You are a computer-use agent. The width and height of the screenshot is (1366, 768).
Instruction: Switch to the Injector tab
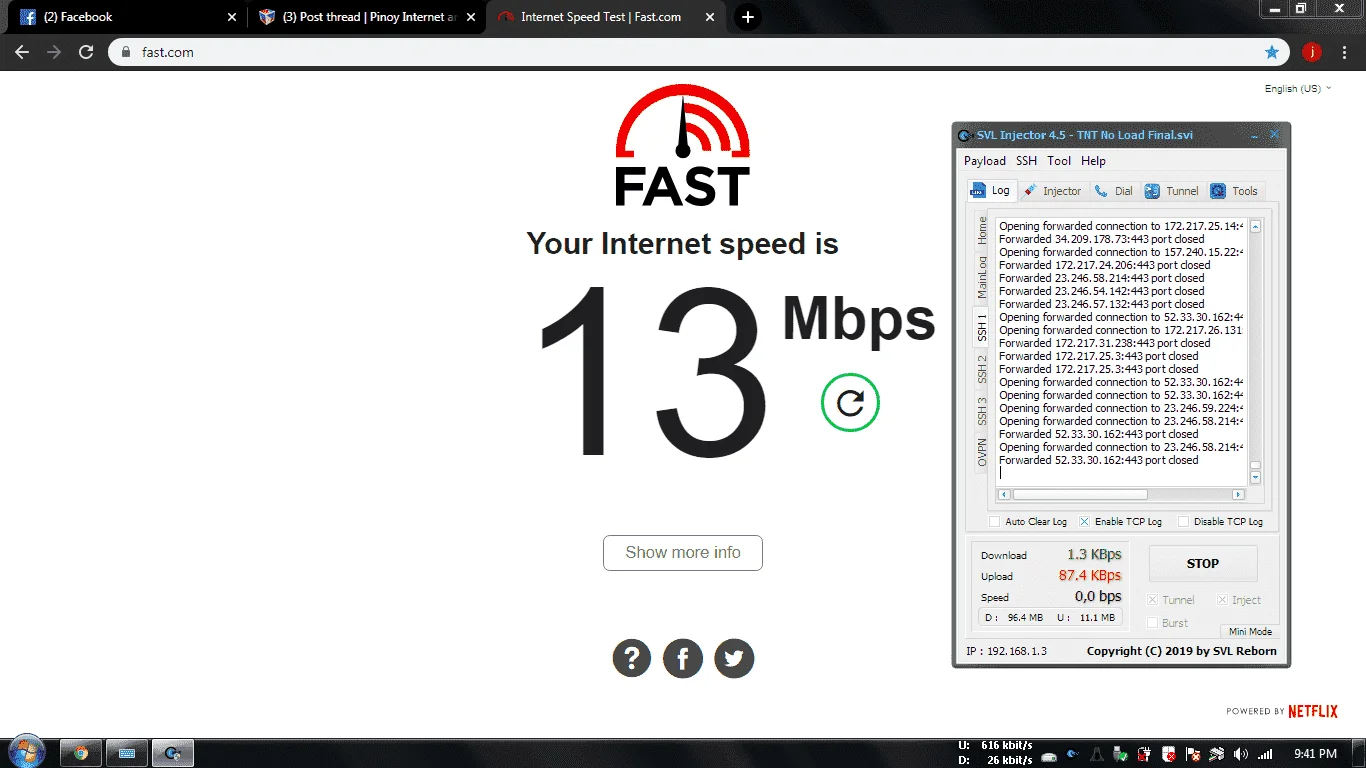1052,191
